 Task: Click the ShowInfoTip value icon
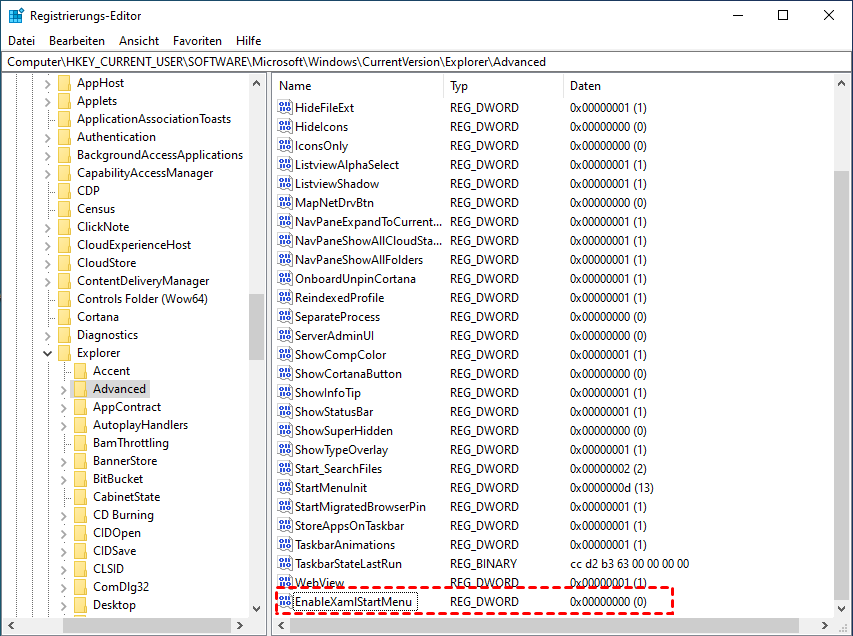click(285, 392)
